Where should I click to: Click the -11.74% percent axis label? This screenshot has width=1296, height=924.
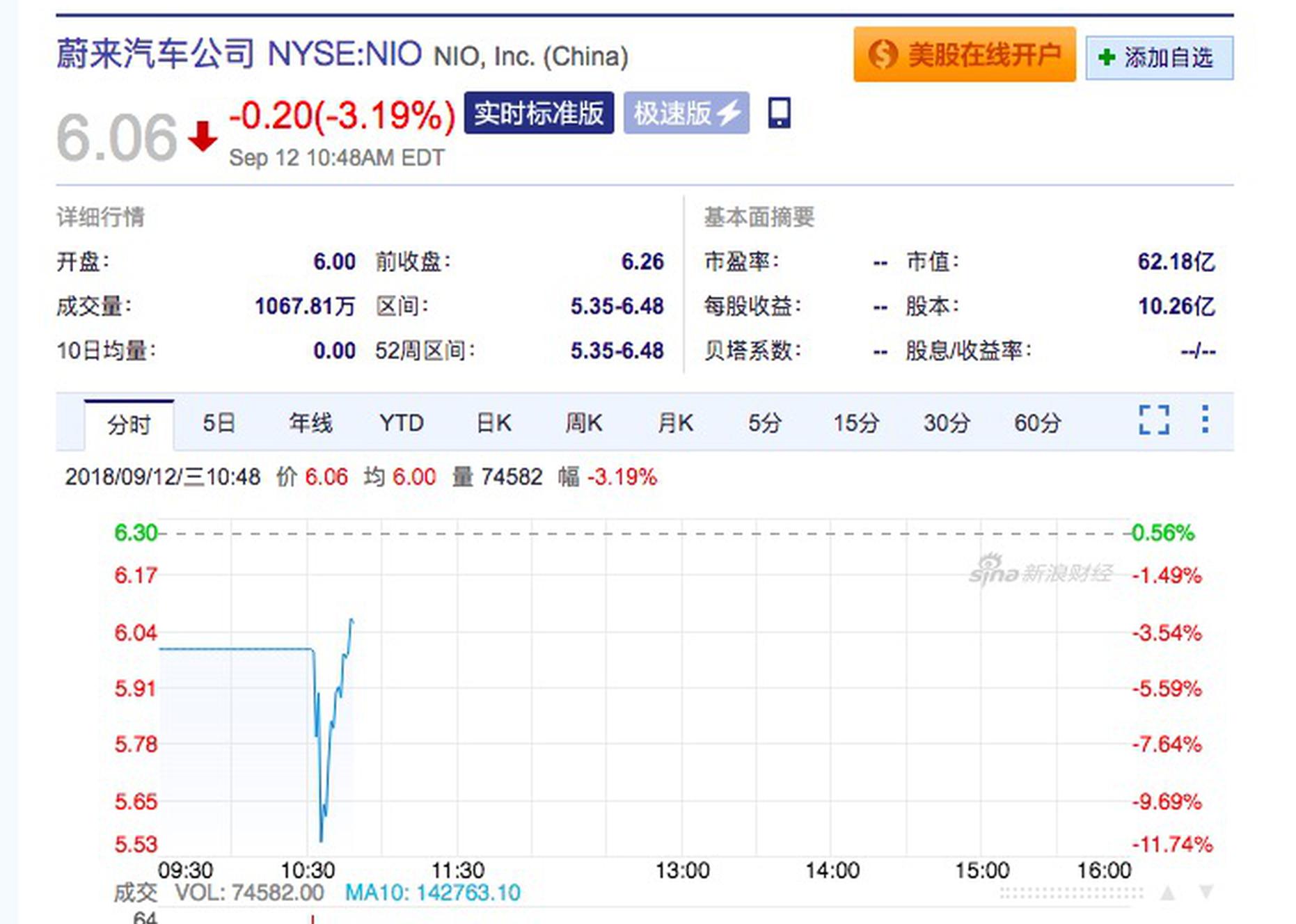[x=1172, y=844]
